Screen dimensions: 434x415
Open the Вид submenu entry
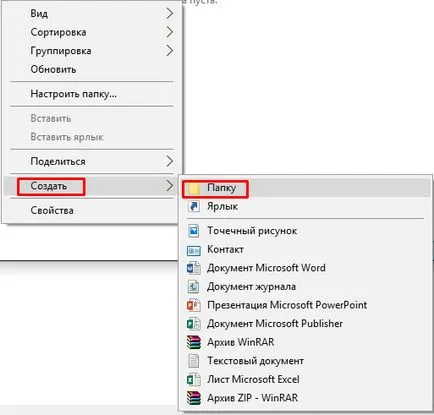click(92, 13)
